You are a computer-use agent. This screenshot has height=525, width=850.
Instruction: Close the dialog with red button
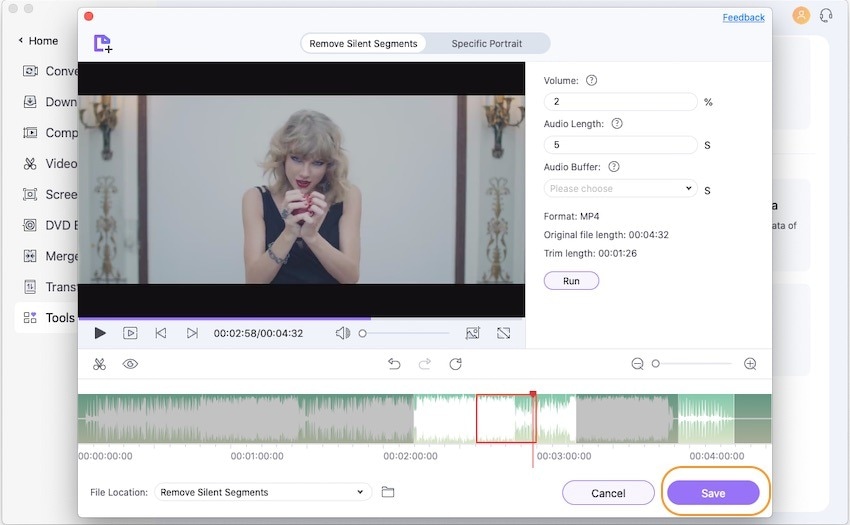(x=89, y=16)
